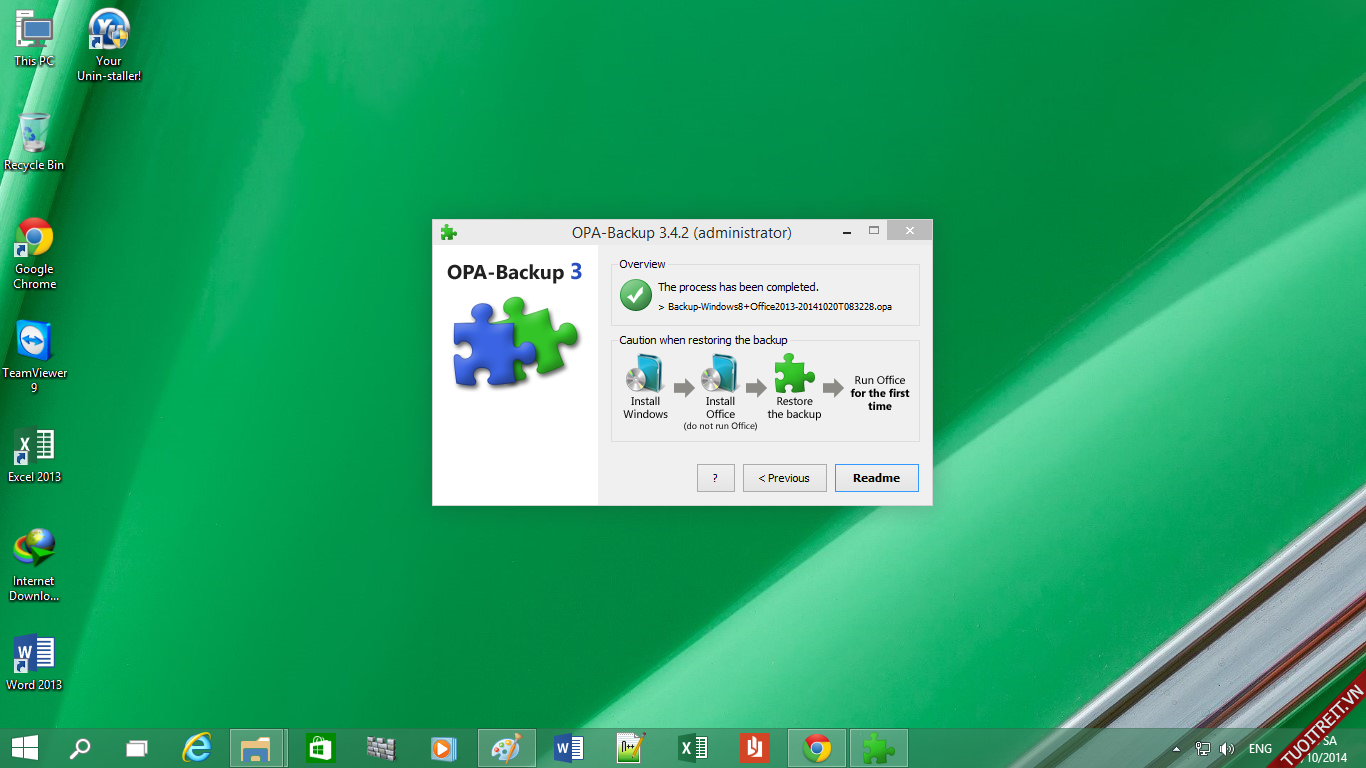Select Your Uninstaller desktop icon
1366x768 pixels.
(x=109, y=30)
